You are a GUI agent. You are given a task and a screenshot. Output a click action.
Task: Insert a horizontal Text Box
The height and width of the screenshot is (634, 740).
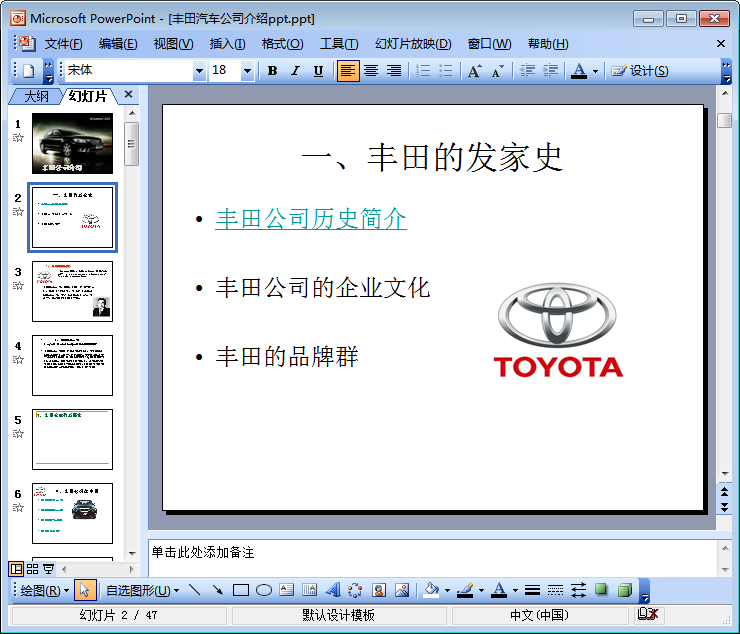pos(286,590)
